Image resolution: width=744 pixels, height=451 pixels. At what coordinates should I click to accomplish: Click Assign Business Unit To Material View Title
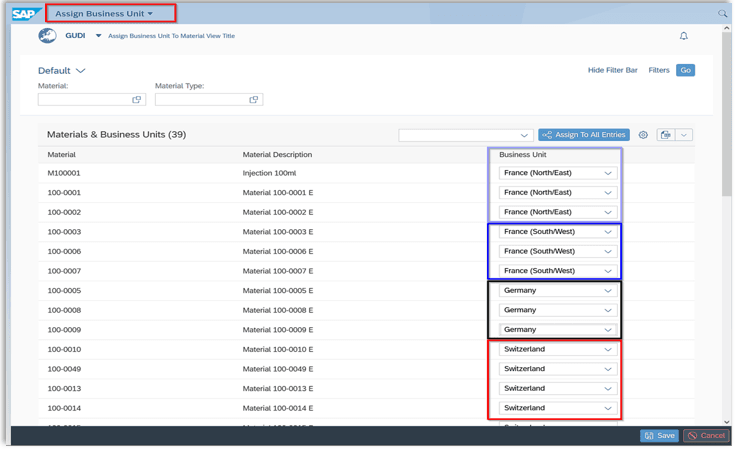(x=173, y=36)
